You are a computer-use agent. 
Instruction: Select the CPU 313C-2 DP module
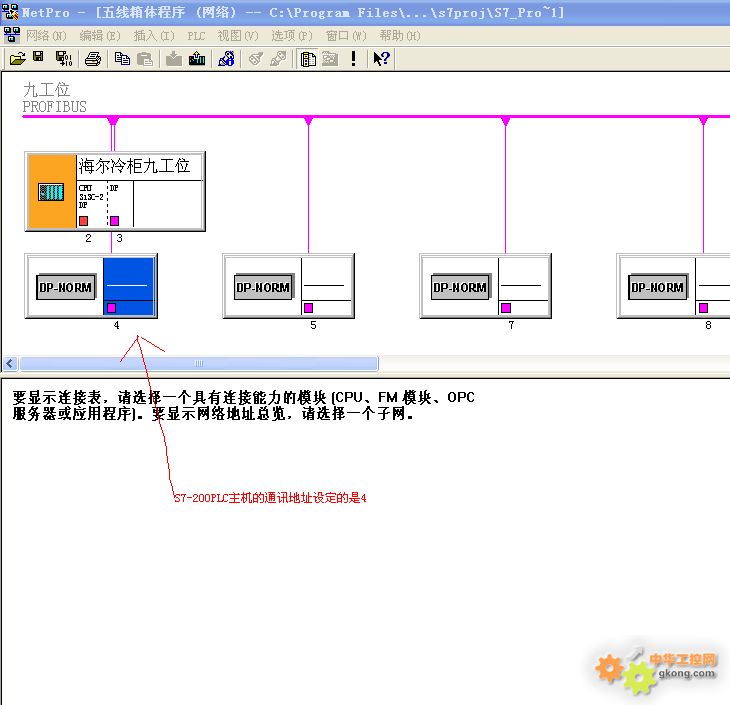[x=92, y=204]
